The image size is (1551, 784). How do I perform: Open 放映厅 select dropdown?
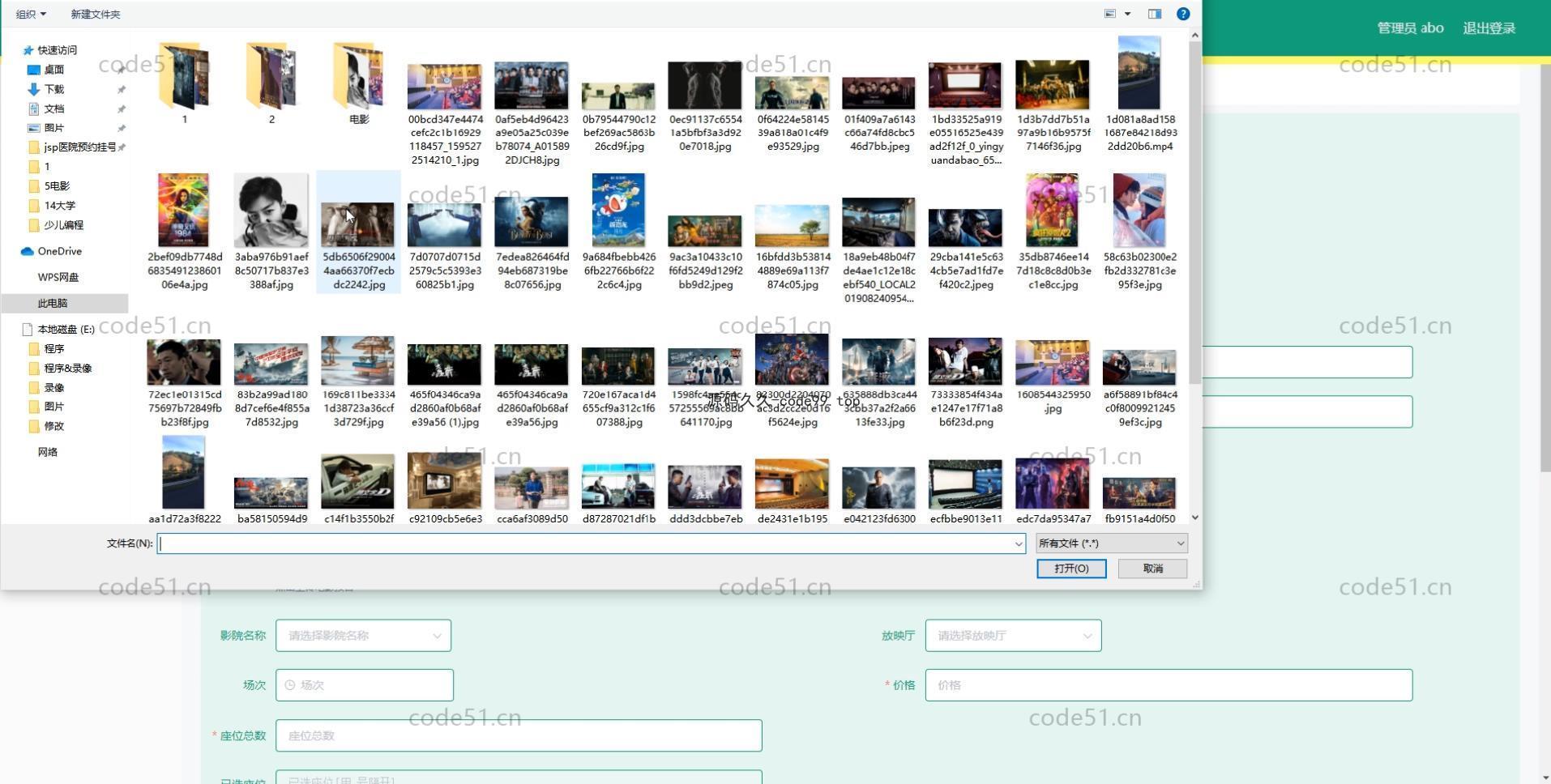[1013, 636]
